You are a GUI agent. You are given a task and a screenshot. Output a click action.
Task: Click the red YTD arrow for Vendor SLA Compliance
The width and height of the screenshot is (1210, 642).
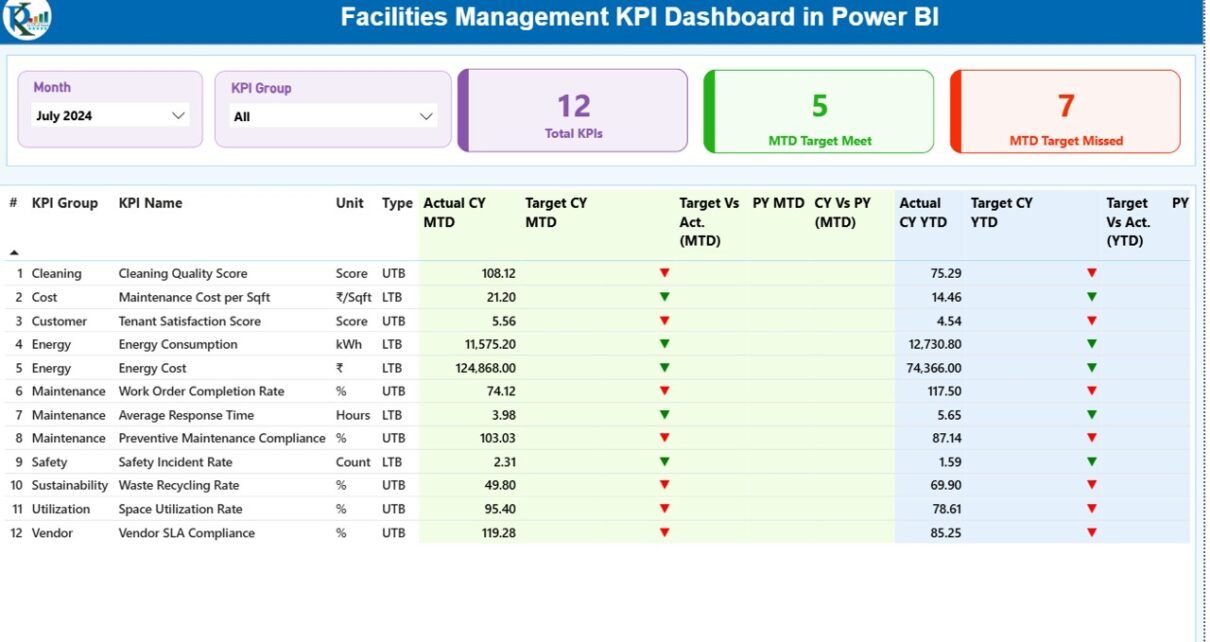pyautogui.click(x=1092, y=533)
